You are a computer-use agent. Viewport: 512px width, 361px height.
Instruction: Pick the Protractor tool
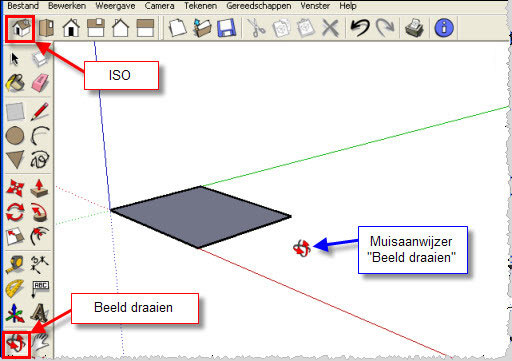(x=15, y=289)
